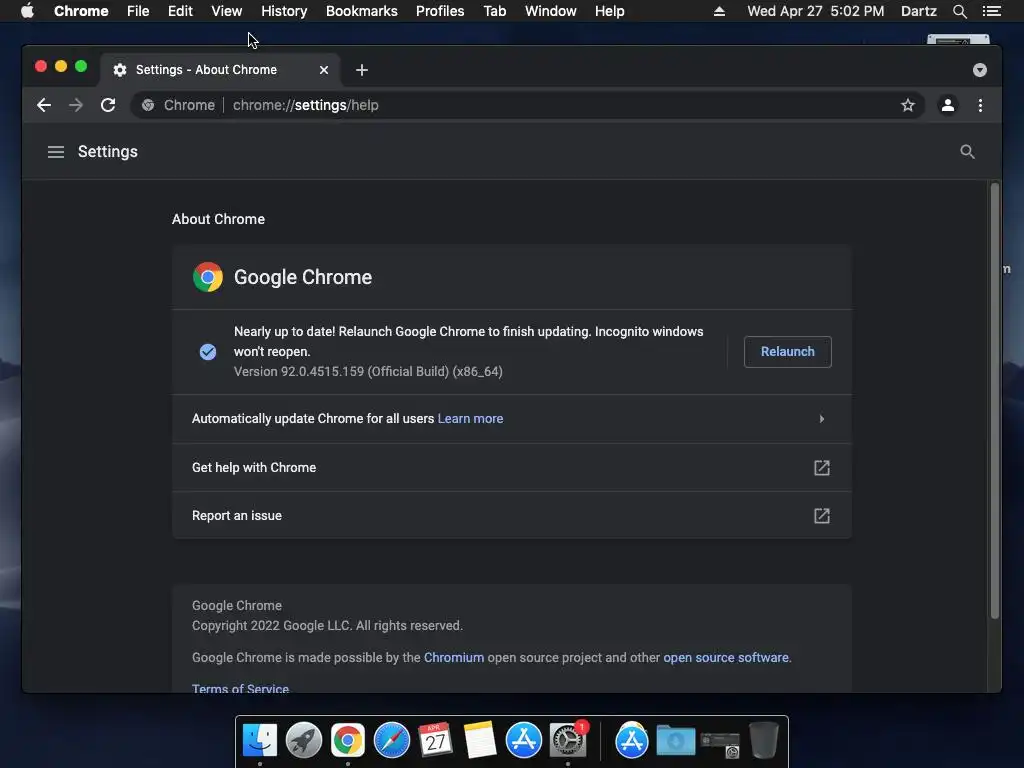Open the Learn more link
The height and width of the screenshot is (768, 1024).
click(470, 419)
